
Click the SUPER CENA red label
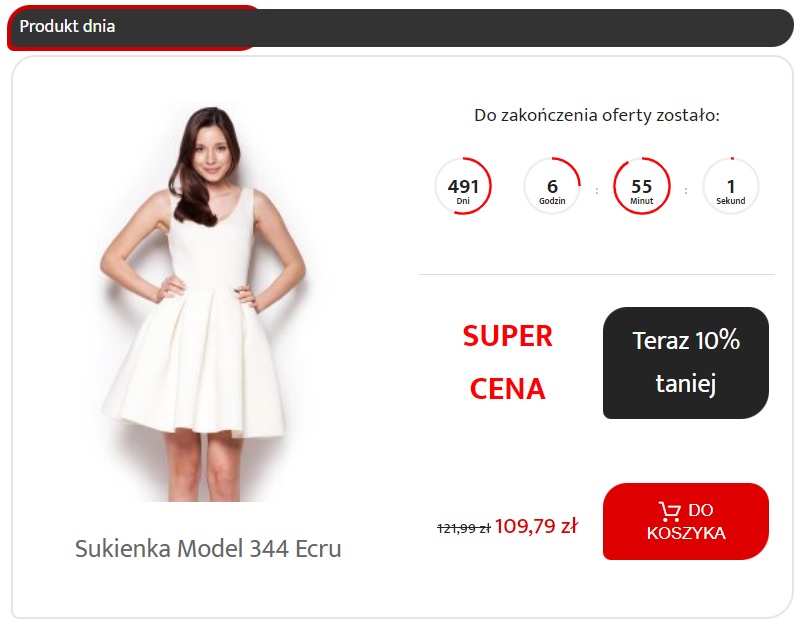coord(507,363)
